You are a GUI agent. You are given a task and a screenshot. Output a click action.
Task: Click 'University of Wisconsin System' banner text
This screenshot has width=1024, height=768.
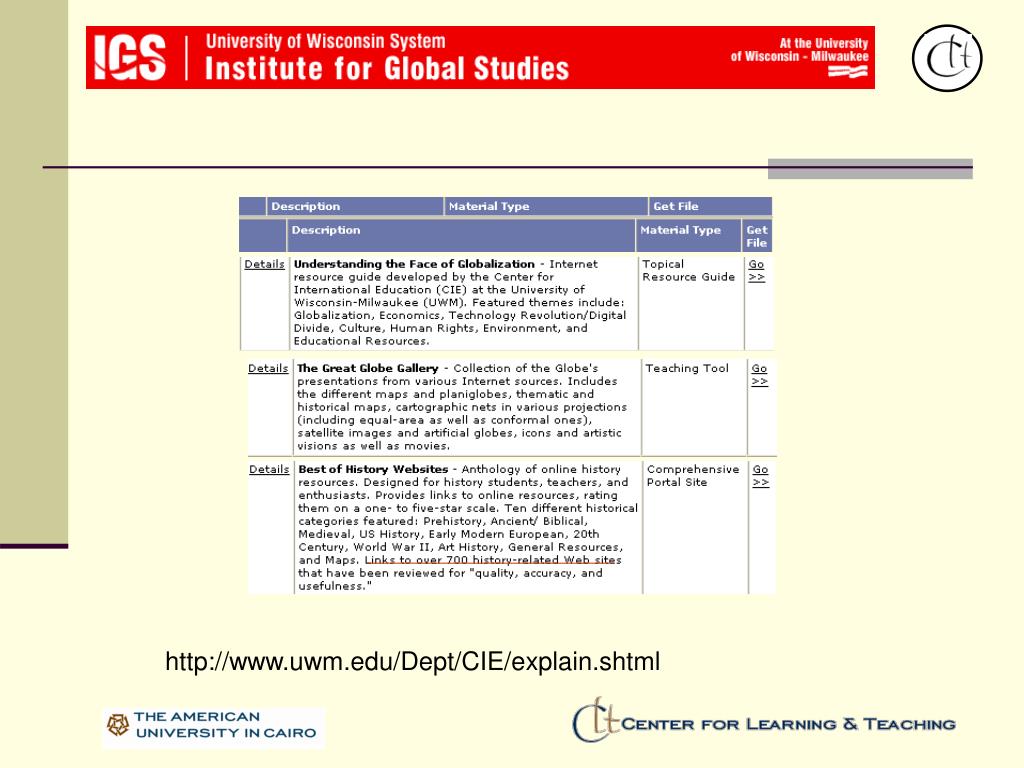pyautogui.click(x=325, y=42)
